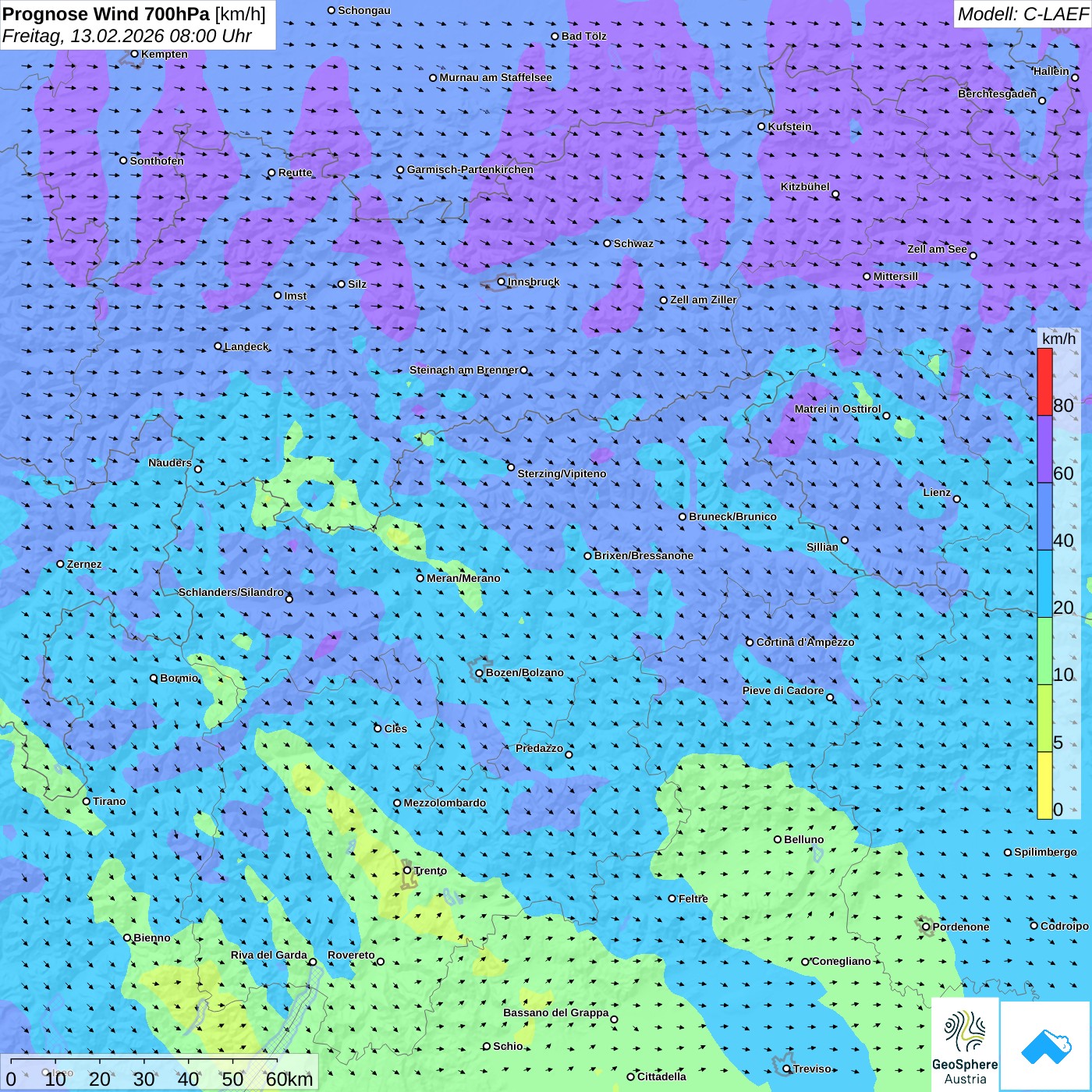Viewport: 1092px width, 1092px height.
Task: Click the Bozen/Bolzano city marker
Action: (x=480, y=672)
